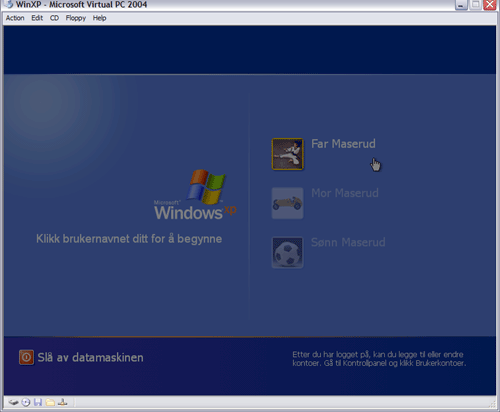Image resolution: width=500 pixels, height=412 pixels.
Task: Click the network adapter status bar icon
Action: point(62,402)
